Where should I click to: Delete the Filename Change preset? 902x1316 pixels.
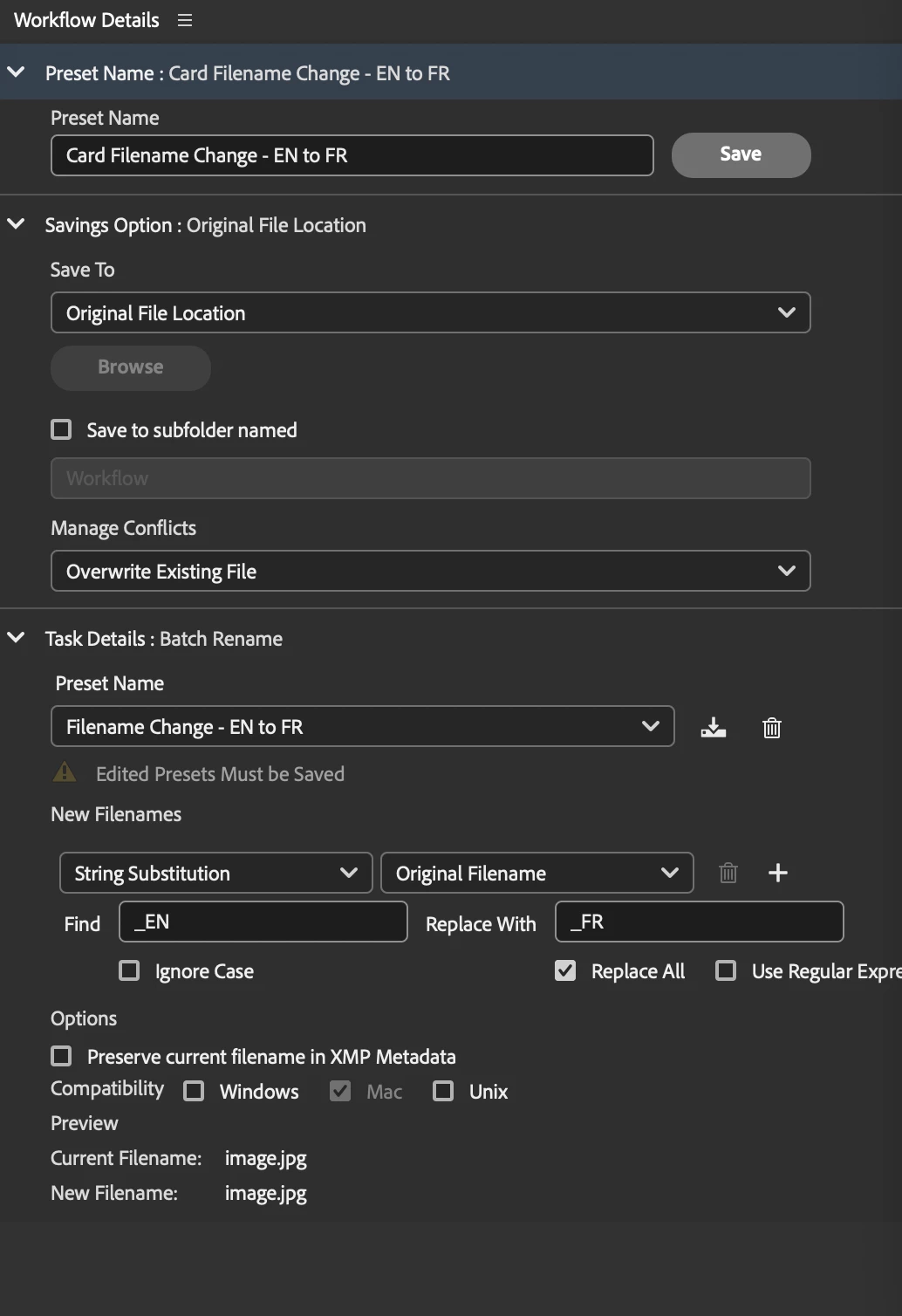(771, 727)
